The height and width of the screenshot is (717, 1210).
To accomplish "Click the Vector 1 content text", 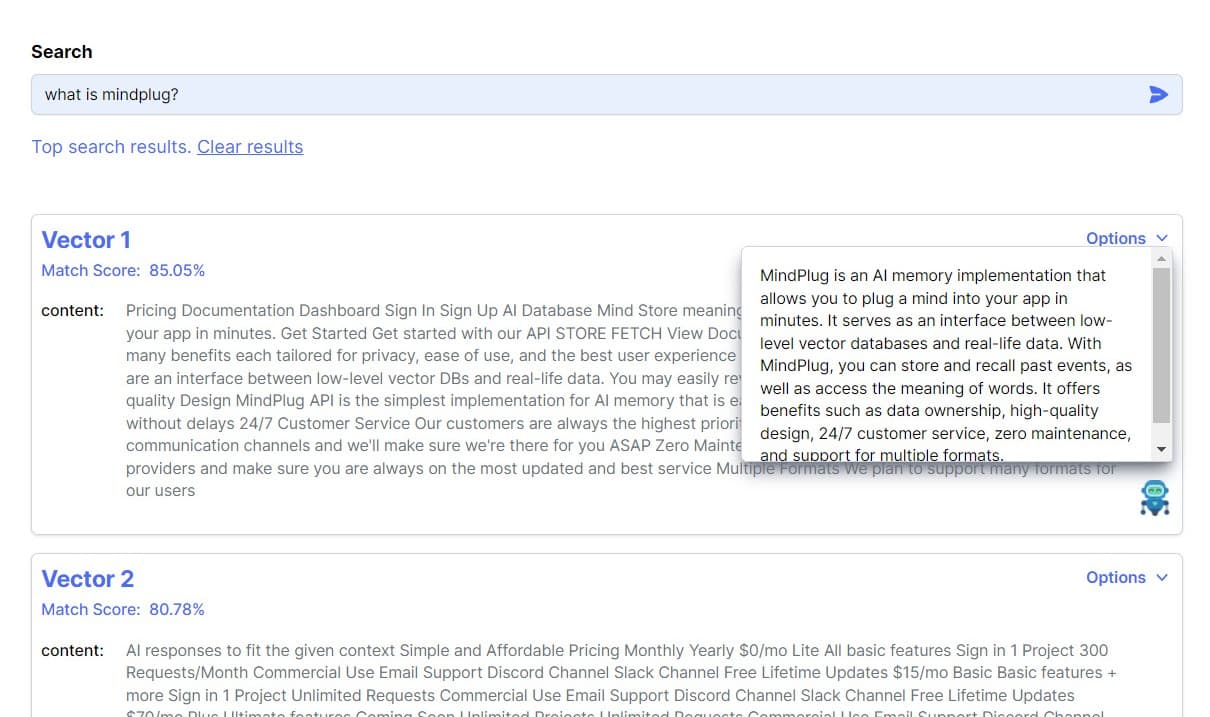I will pyautogui.click(x=433, y=400).
